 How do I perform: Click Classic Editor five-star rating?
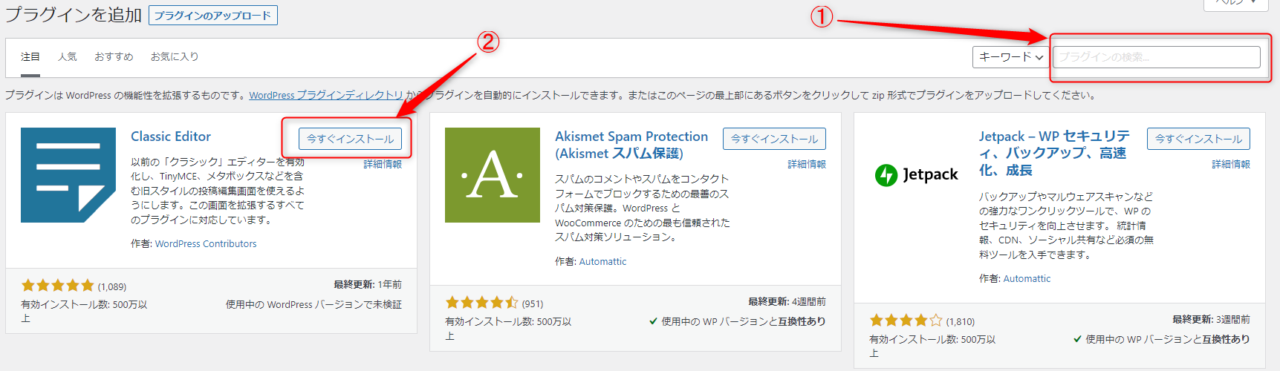pyautogui.click(x=57, y=286)
